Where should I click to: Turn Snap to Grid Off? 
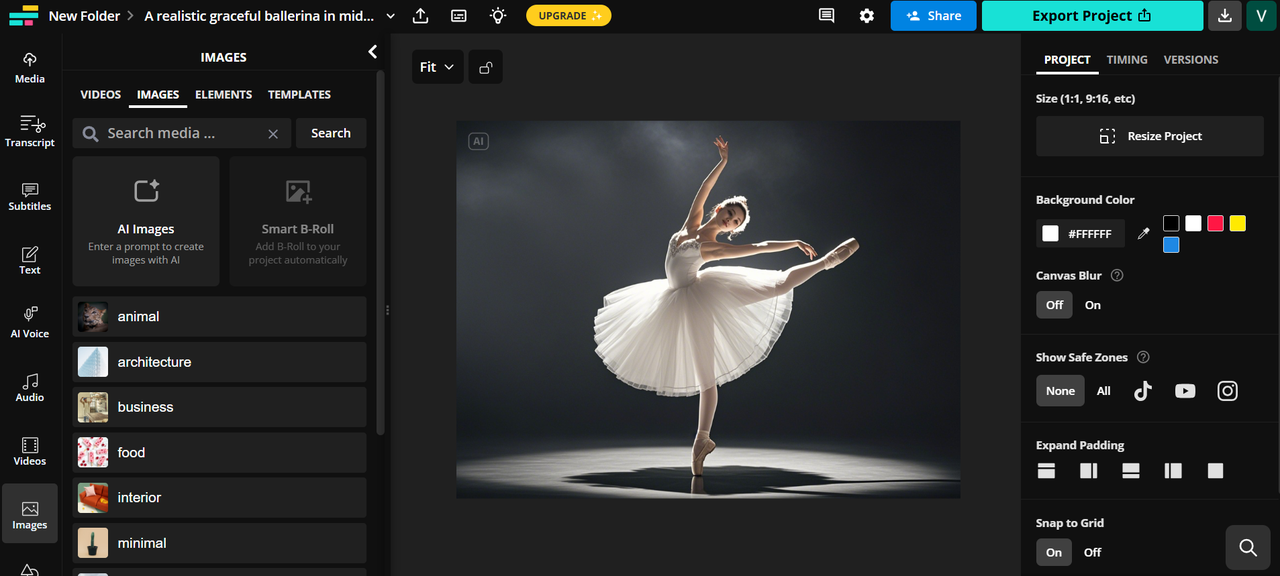point(1093,552)
